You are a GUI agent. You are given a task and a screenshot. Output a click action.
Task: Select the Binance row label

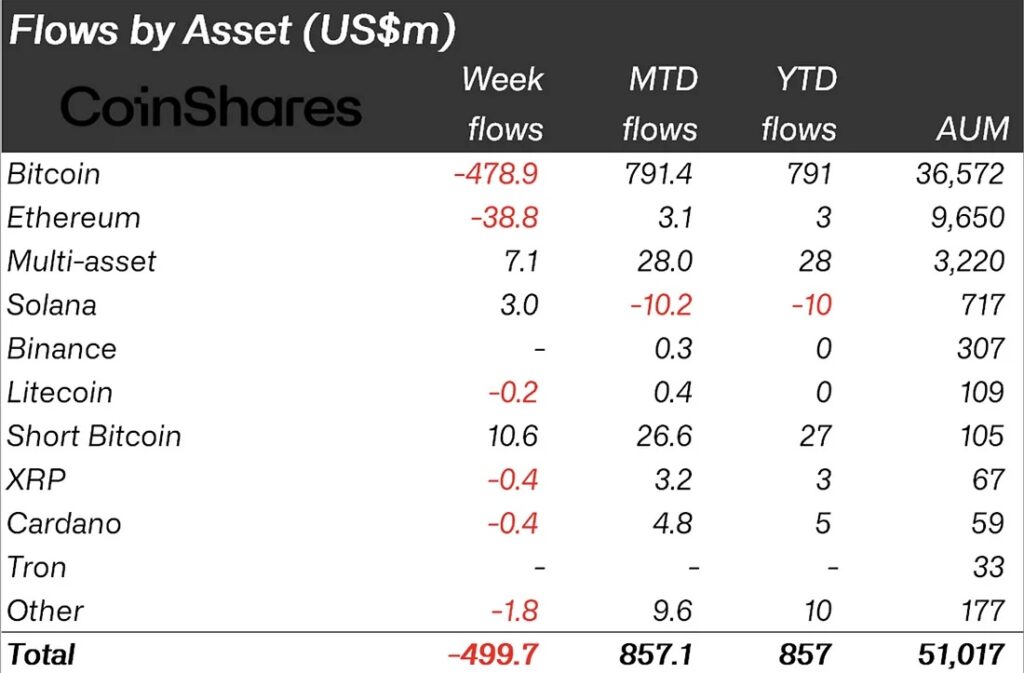tap(62, 349)
